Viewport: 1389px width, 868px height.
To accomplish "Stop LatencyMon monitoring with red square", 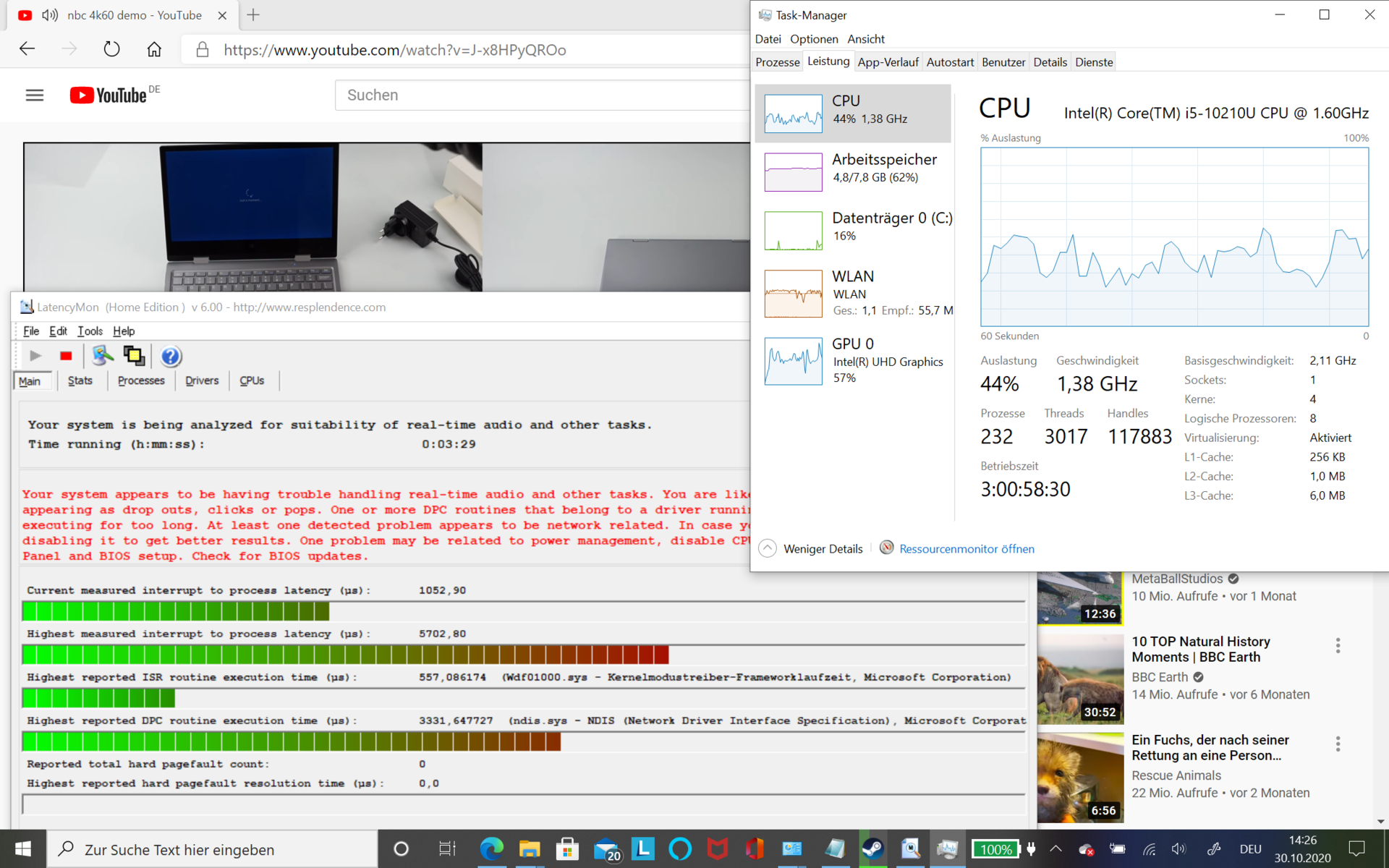I will pyautogui.click(x=66, y=356).
